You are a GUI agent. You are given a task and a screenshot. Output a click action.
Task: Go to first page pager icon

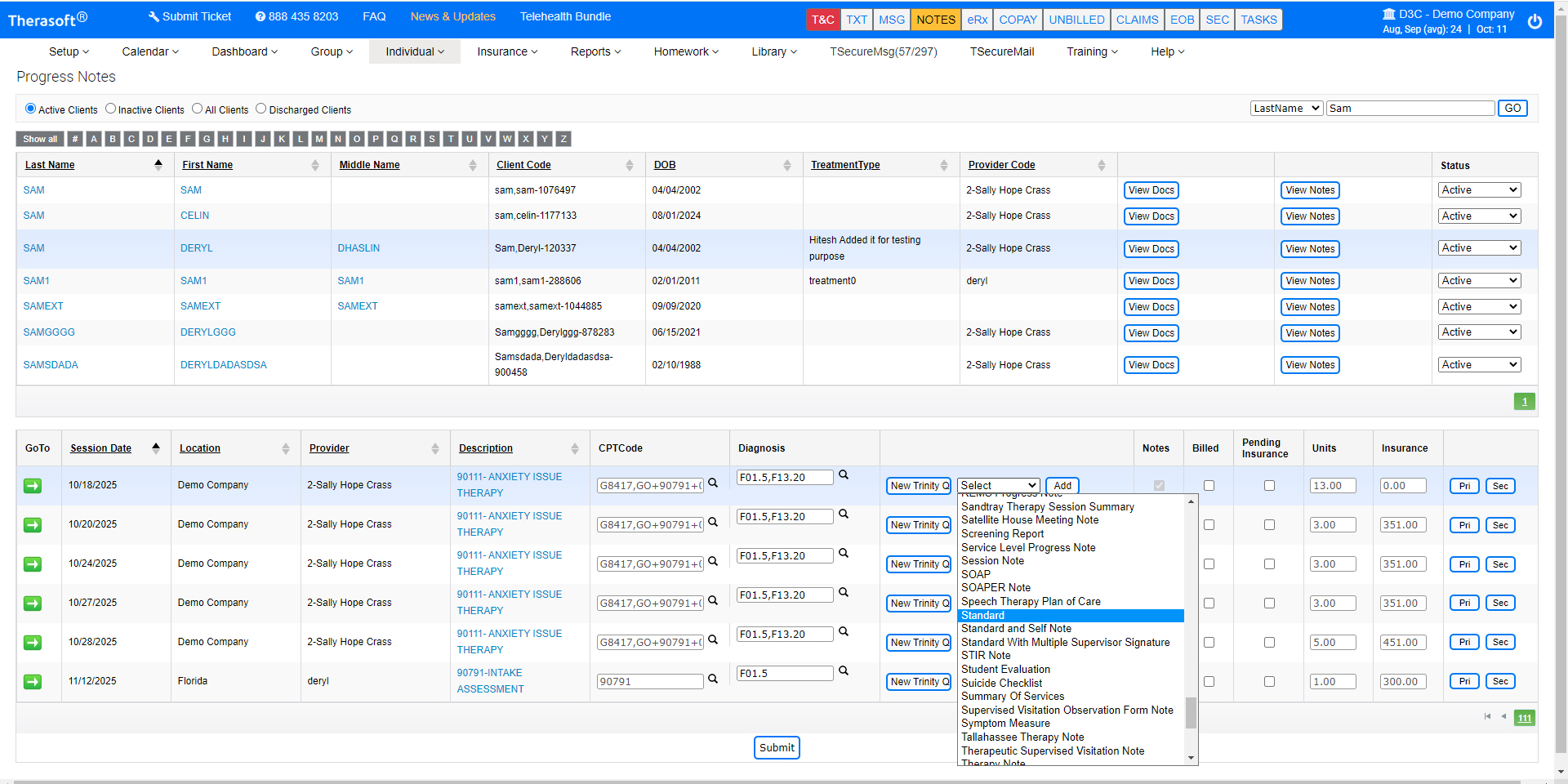pyautogui.click(x=1487, y=717)
